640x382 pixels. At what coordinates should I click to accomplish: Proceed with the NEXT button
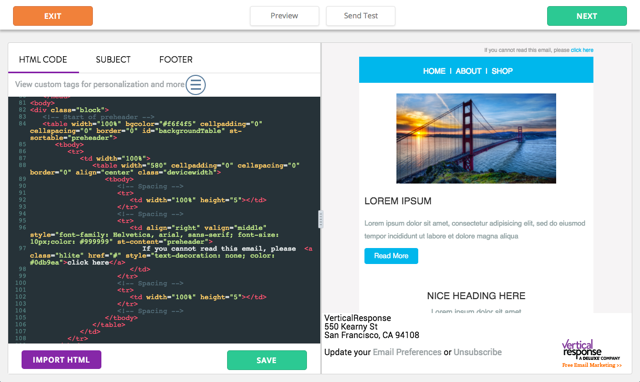(x=587, y=16)
